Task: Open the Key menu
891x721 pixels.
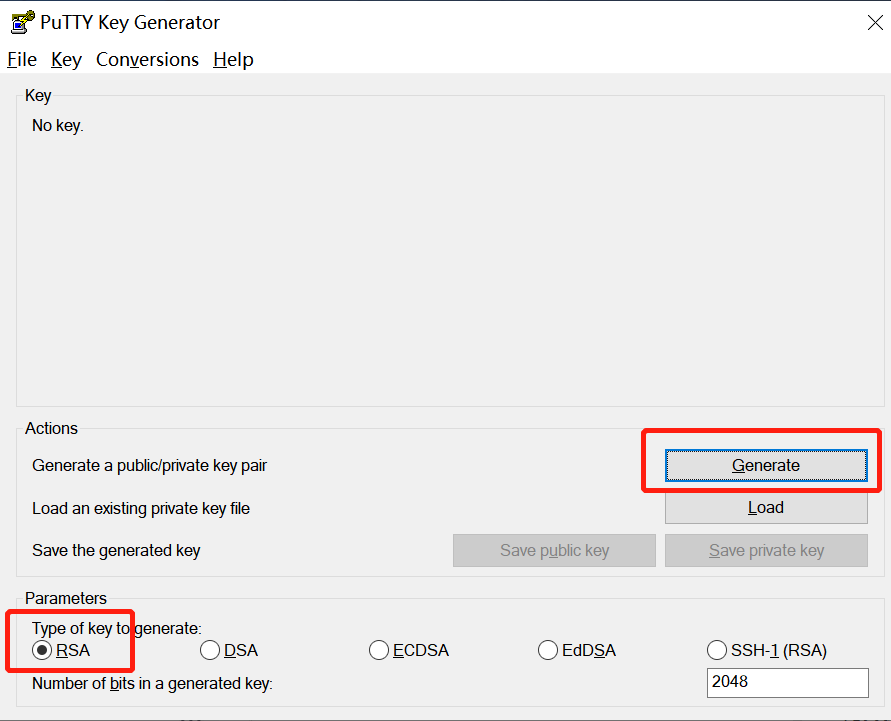Action: click(66, 60)
